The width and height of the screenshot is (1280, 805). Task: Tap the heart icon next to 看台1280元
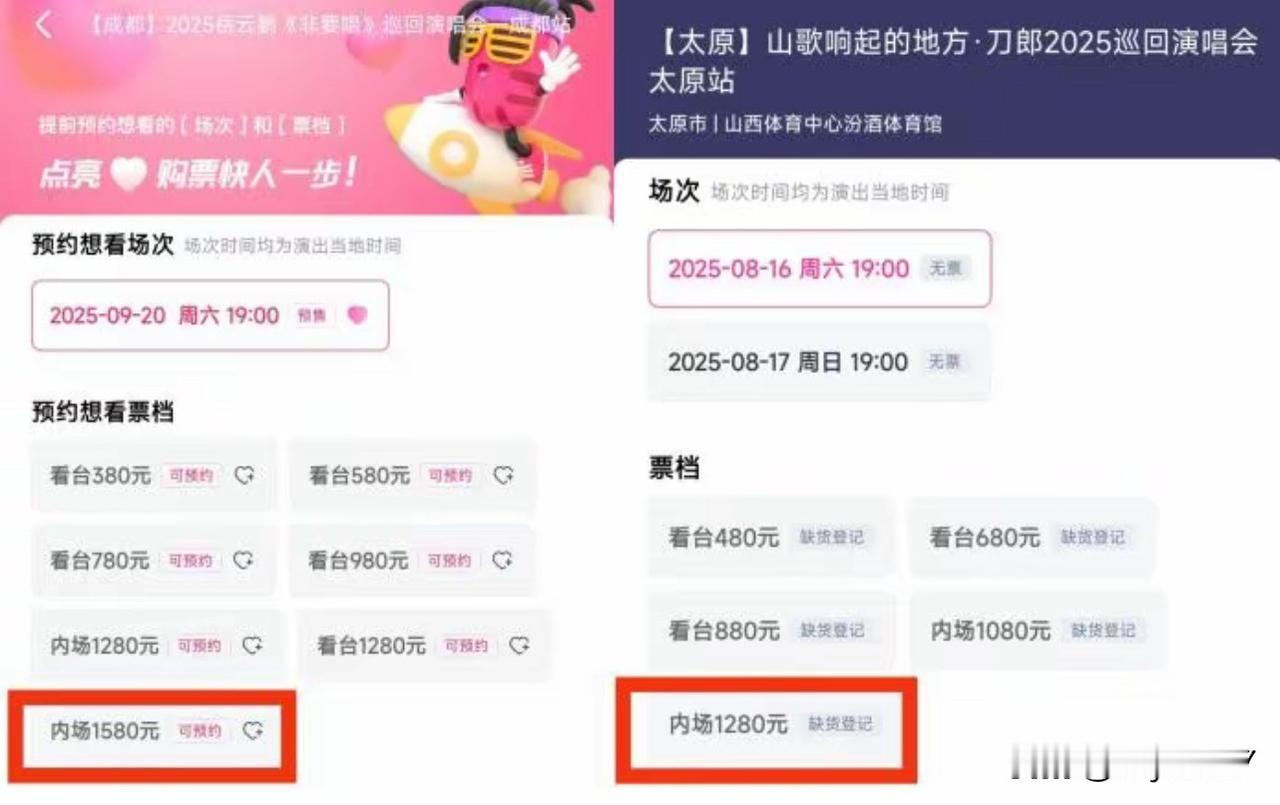point(519,646)
